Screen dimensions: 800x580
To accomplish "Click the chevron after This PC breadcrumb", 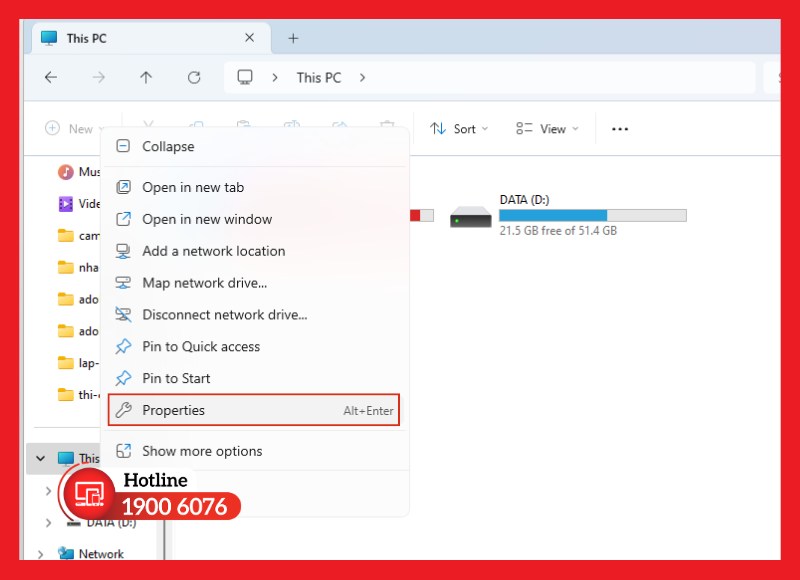I will point(362,78).
